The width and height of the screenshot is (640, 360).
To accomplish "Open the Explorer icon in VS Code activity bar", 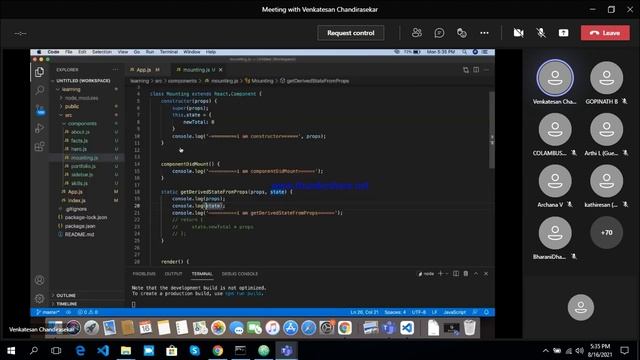I will coord(40,72).
